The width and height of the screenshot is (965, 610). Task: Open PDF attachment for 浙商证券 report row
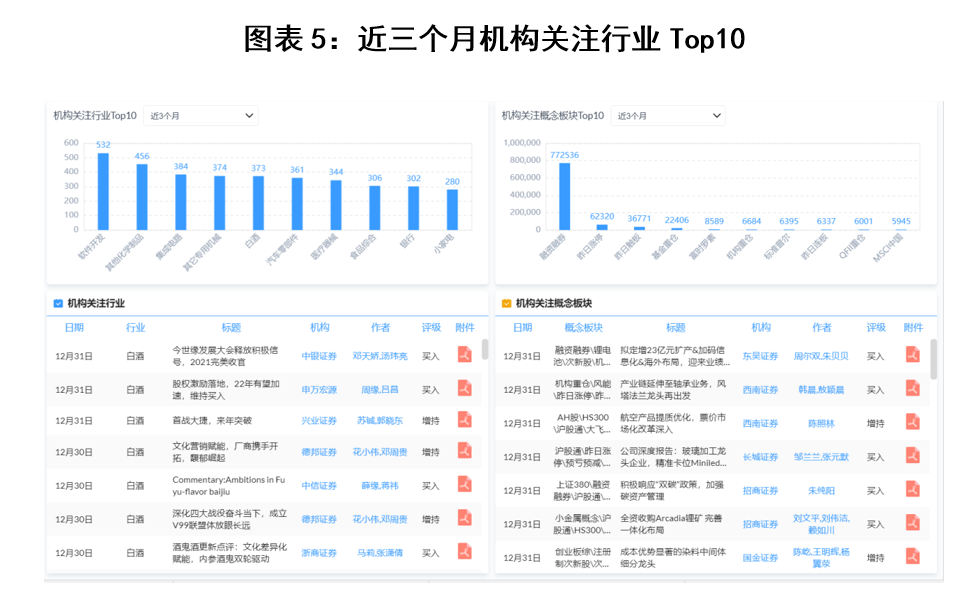point(464,551)
